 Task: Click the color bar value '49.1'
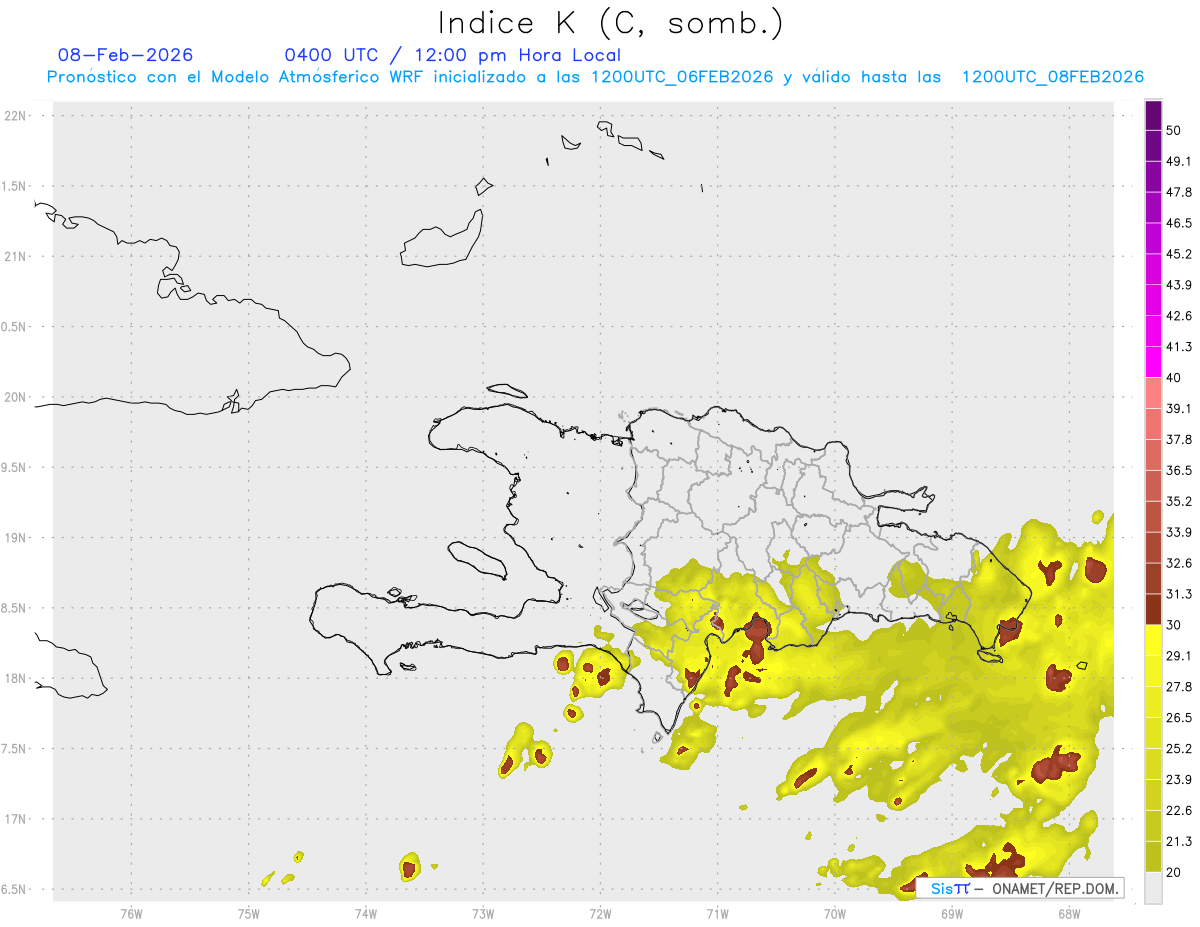1179,161
